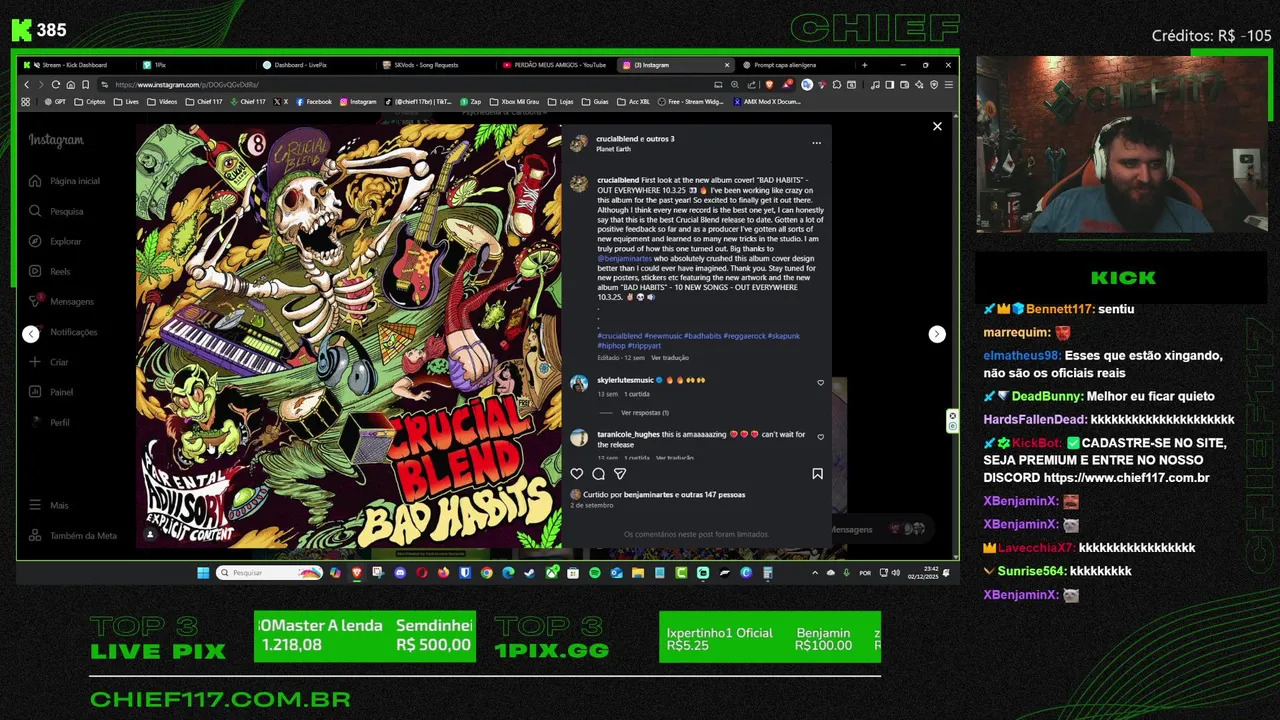Viewport: 1280px width, 720px height.
Task: Open the Guias bookmarks folder
Action: (595, 102)
